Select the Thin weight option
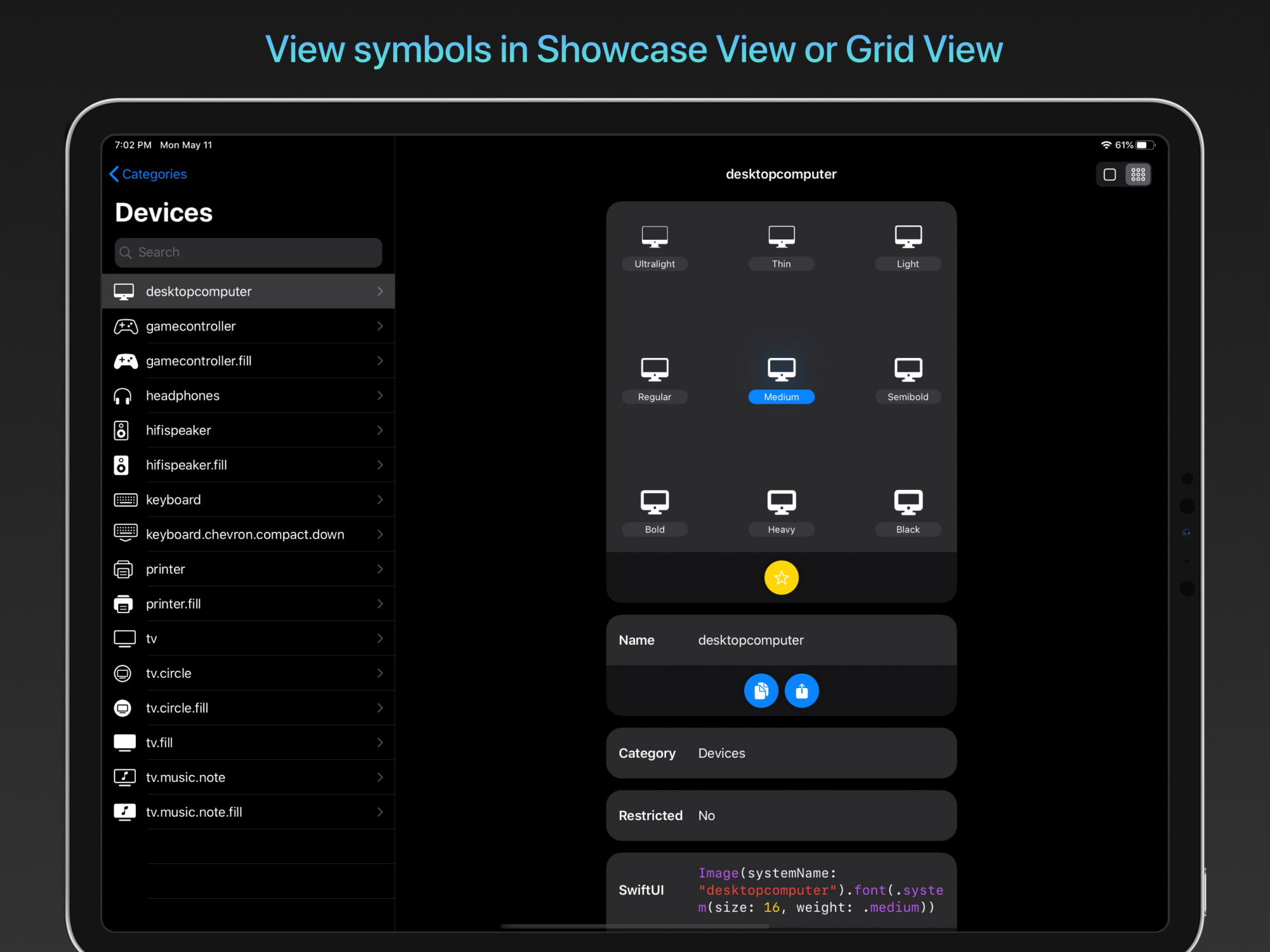The width and height of the screenshot is (1270, 952). pyautogui.click(x=781, y=264)
